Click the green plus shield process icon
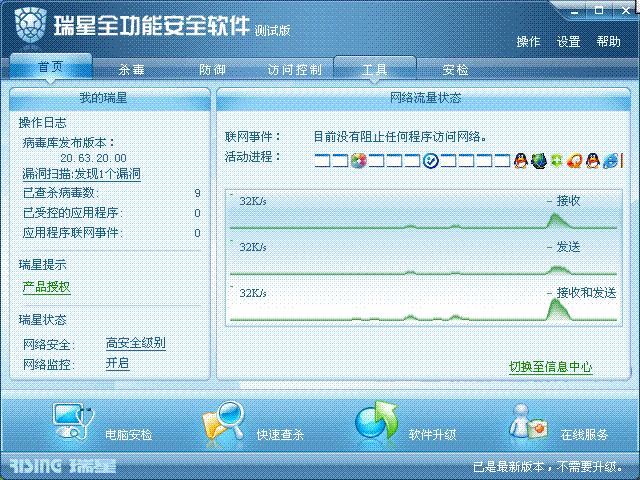Screen dimensions: 640x480 (556, 161)
